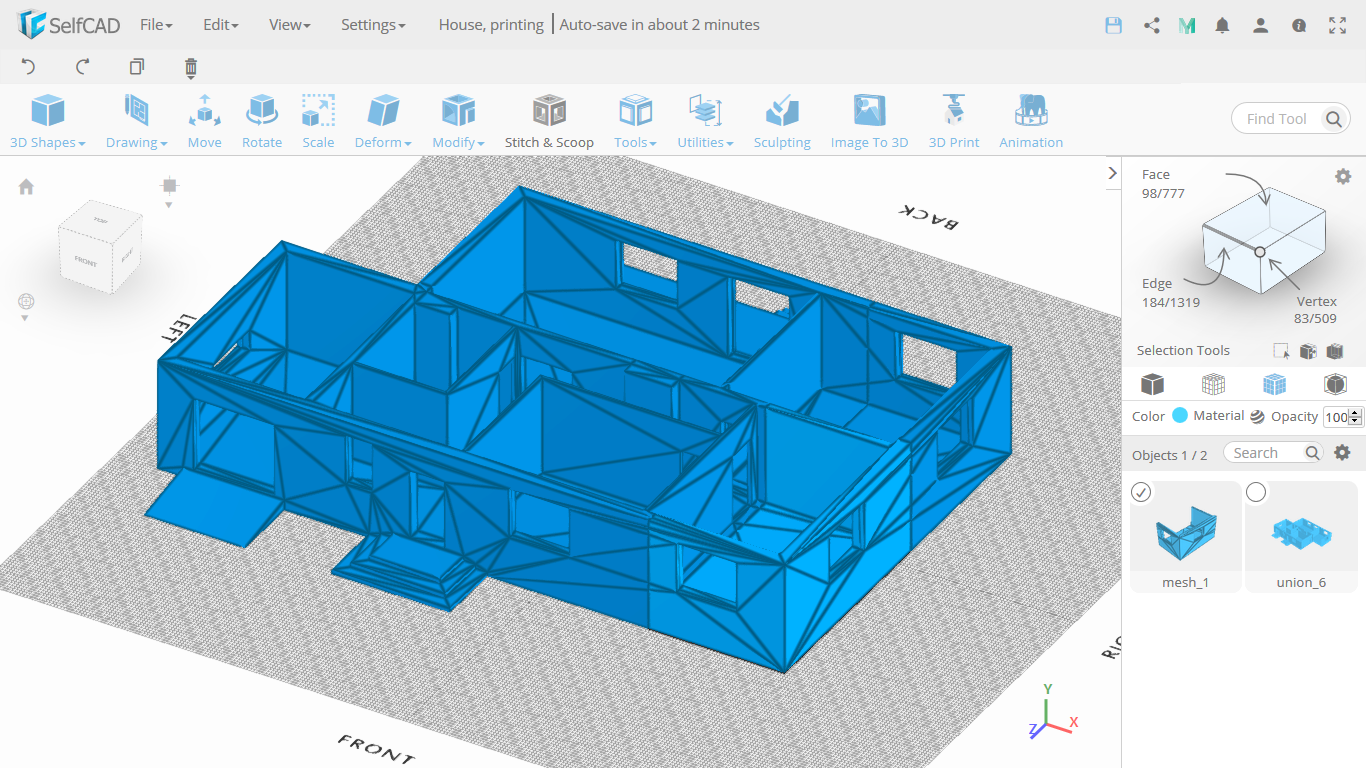1366x768 pixels.
Task: Delete the selected object with trash icon
Action: [191, 68]
